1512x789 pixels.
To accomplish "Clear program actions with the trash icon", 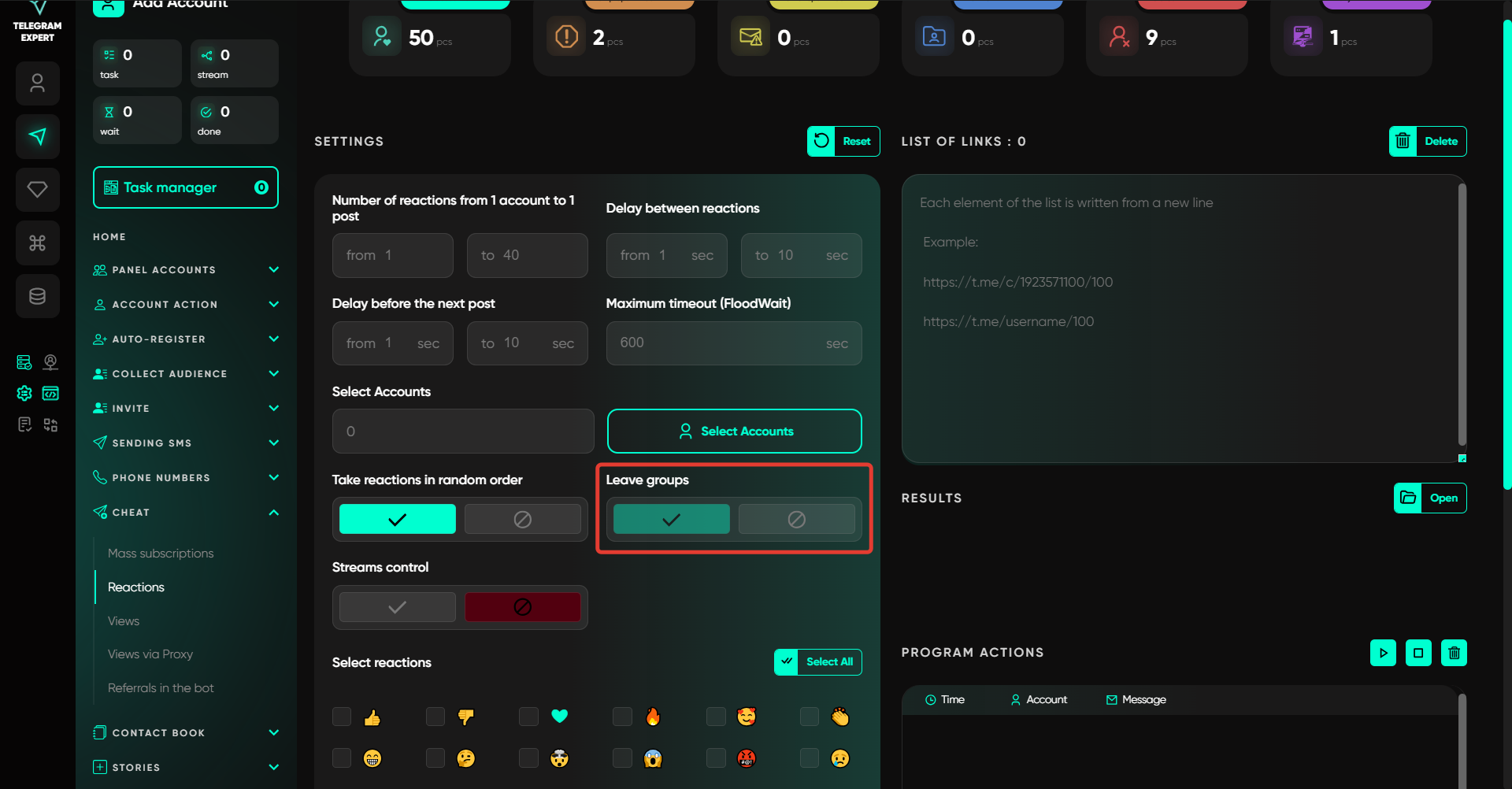I will point(1454,653).
